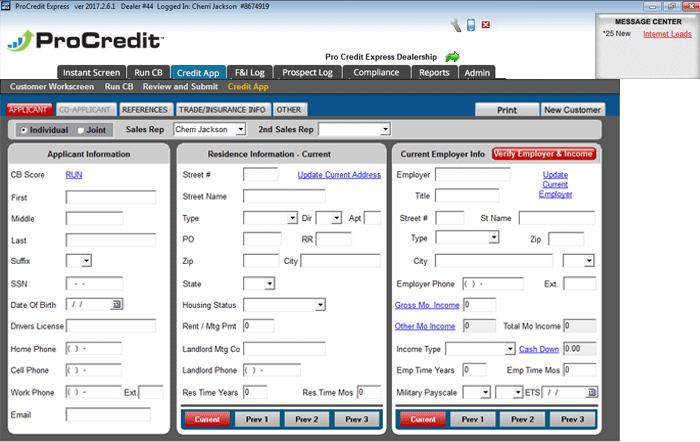Click the First name input field
Image resolution: width=700 pixels, height=442 pixels.
coord(111,197)
